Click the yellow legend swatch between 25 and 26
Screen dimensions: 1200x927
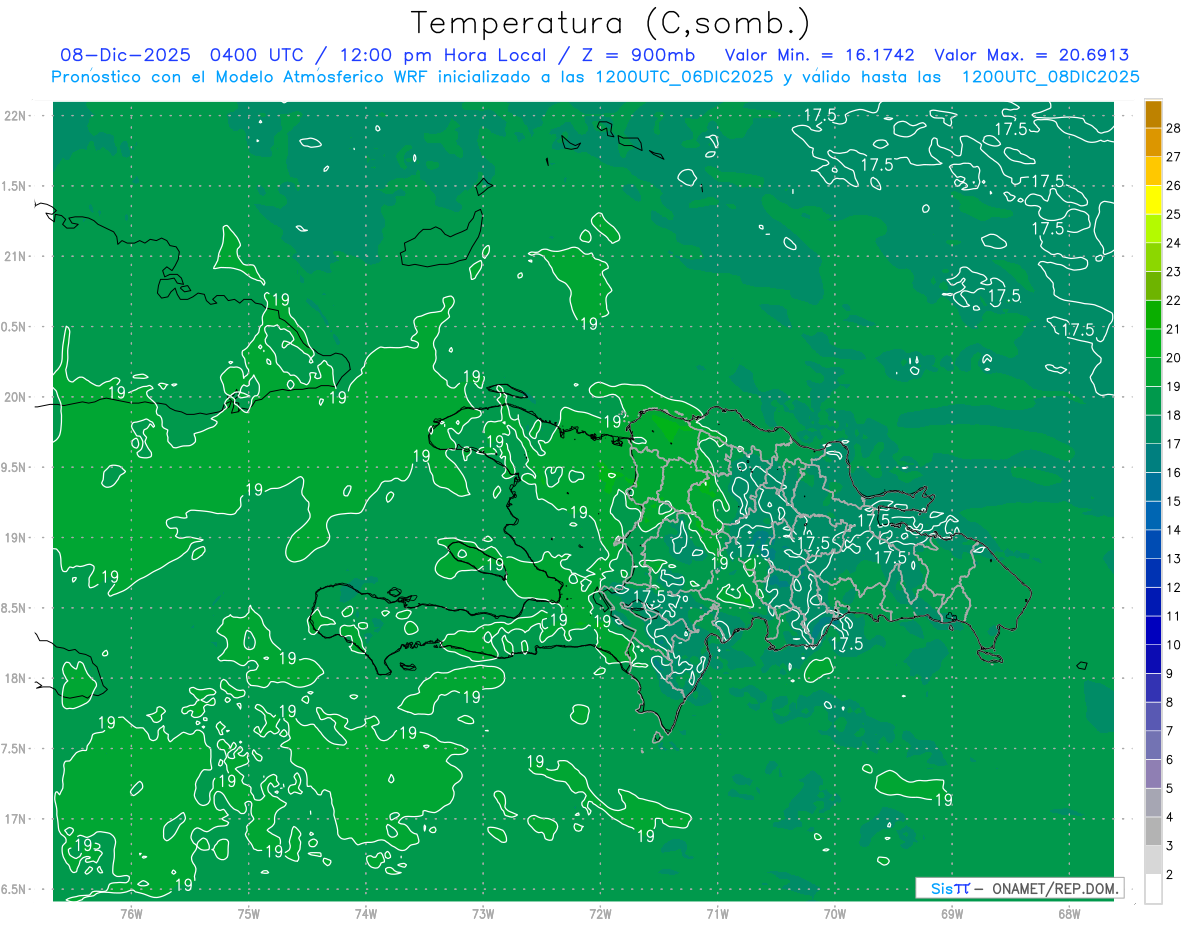click(1153, 199)
